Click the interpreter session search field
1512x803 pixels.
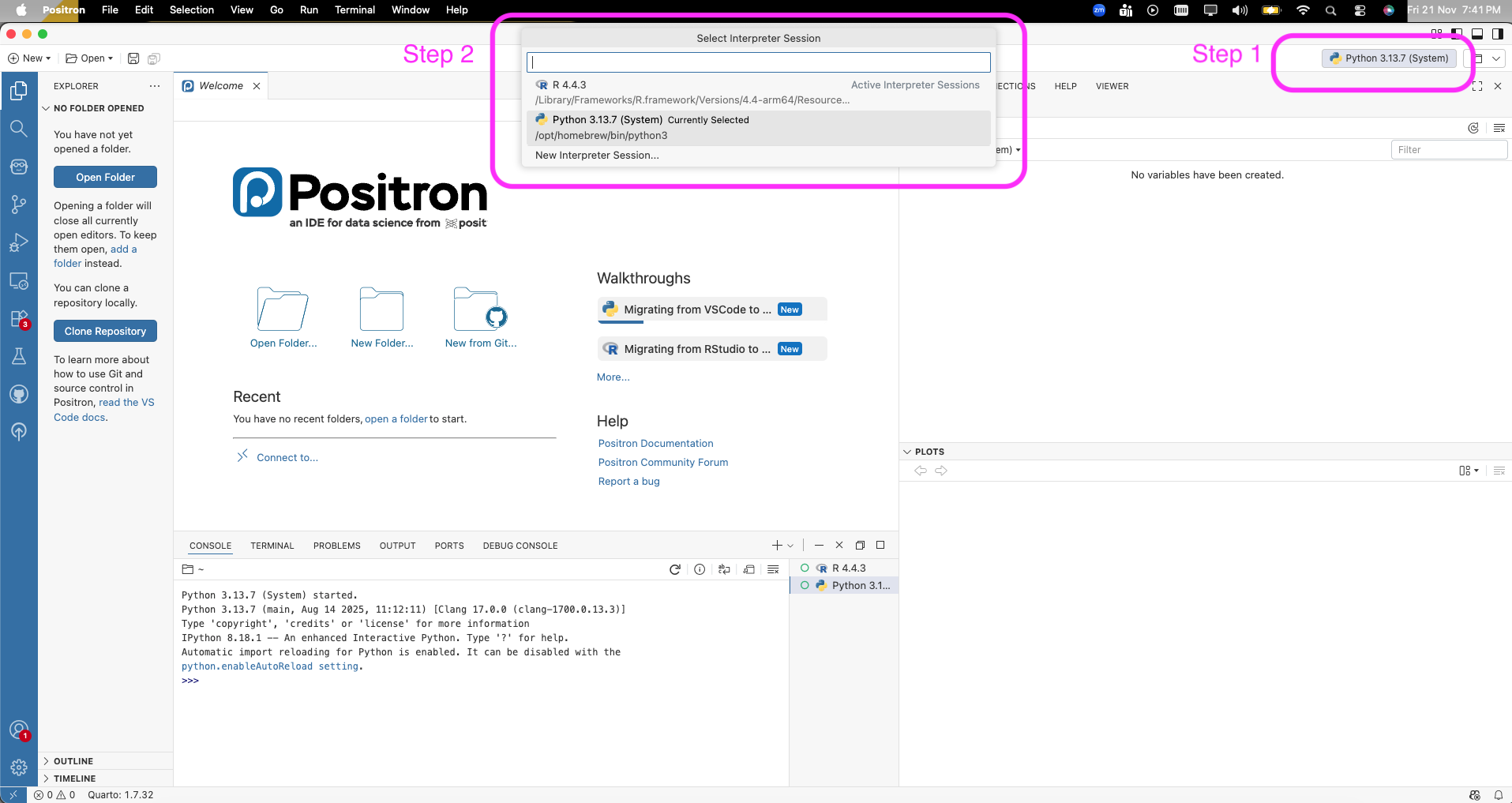pos(758,62)
